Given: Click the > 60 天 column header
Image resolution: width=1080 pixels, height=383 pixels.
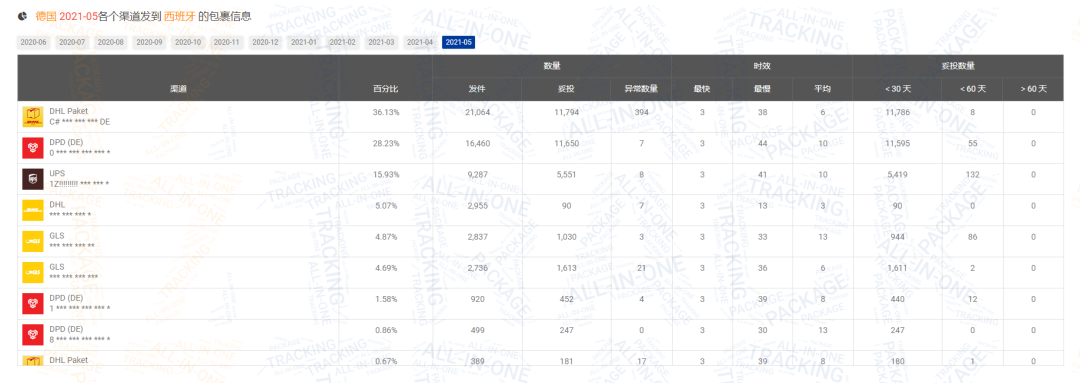Looking at the screenshot, I should (x=1033, y=89).
